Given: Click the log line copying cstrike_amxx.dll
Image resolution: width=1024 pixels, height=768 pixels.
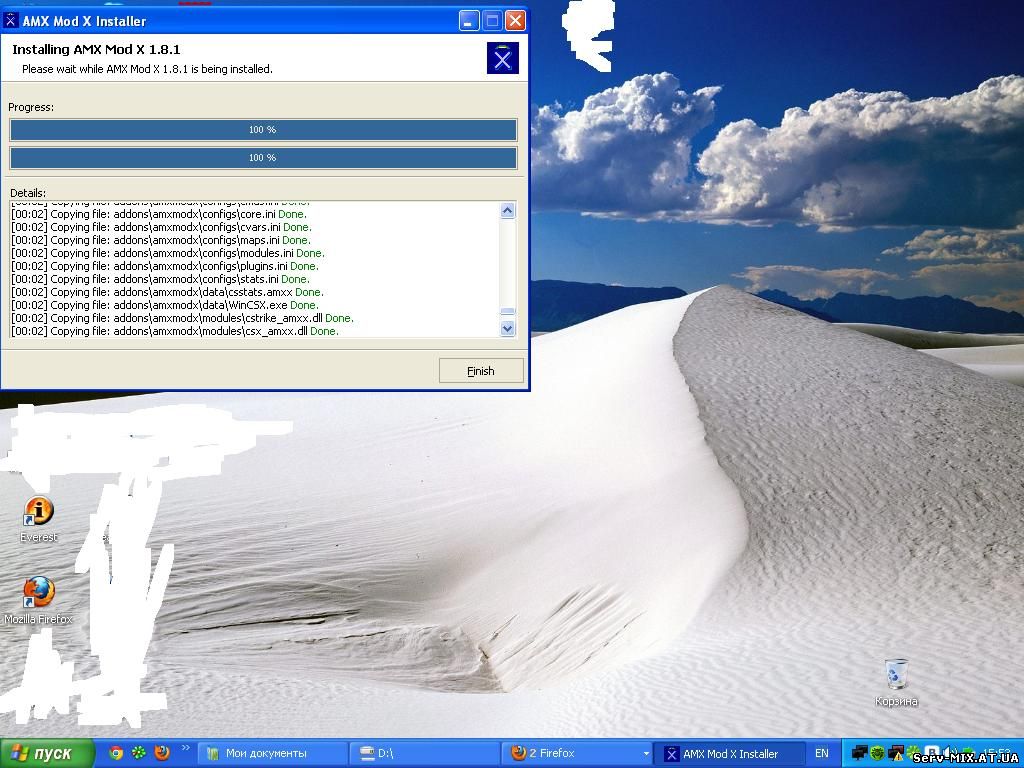Looking at the screenshot, I should (182, 318).
